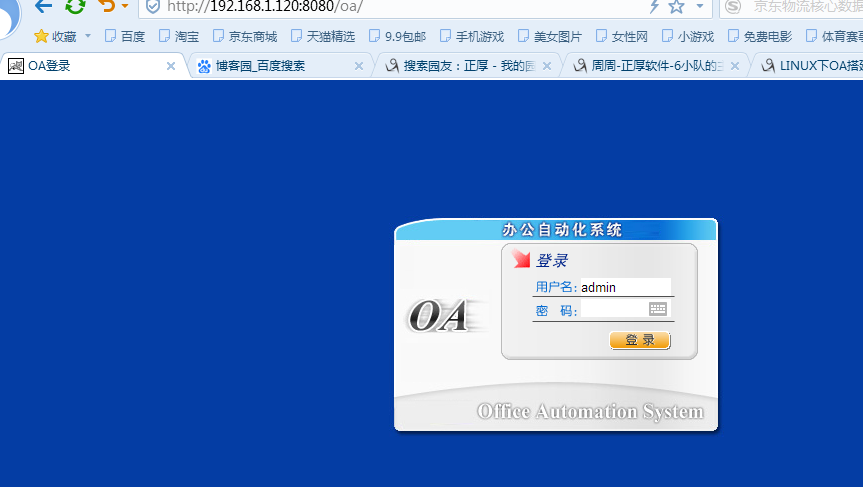This screenshot has width=863, height=487.
Task: Open the address bar dropdown arrow beside the star
Action: click(x=700, y=6)
